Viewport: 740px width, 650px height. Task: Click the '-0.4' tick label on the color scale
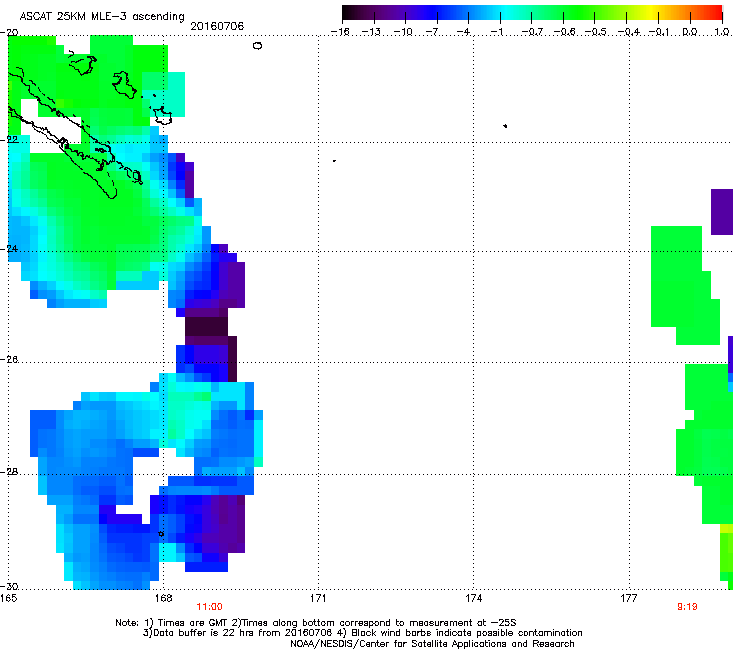pyautogui.click(x=629, y=32)
